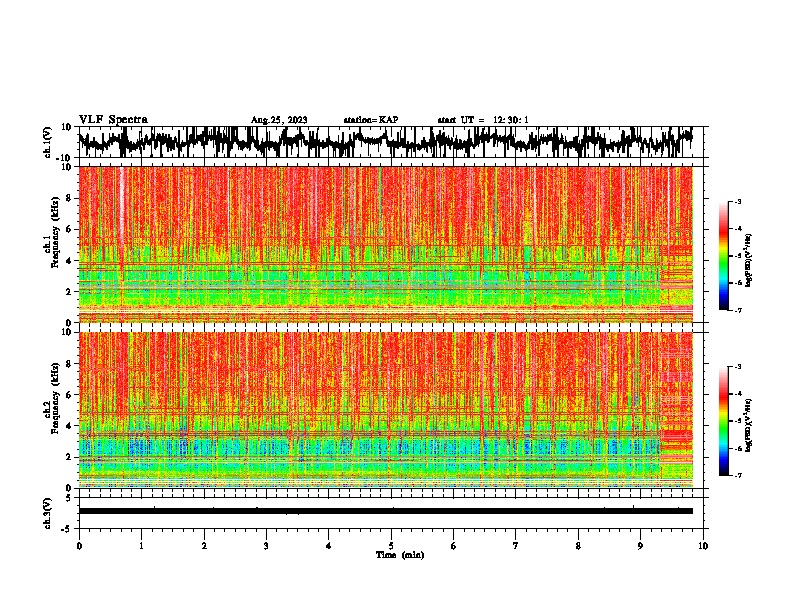Click the 'station=KAP' label
Screen dimensions: 792x612
tap(371, 120)
